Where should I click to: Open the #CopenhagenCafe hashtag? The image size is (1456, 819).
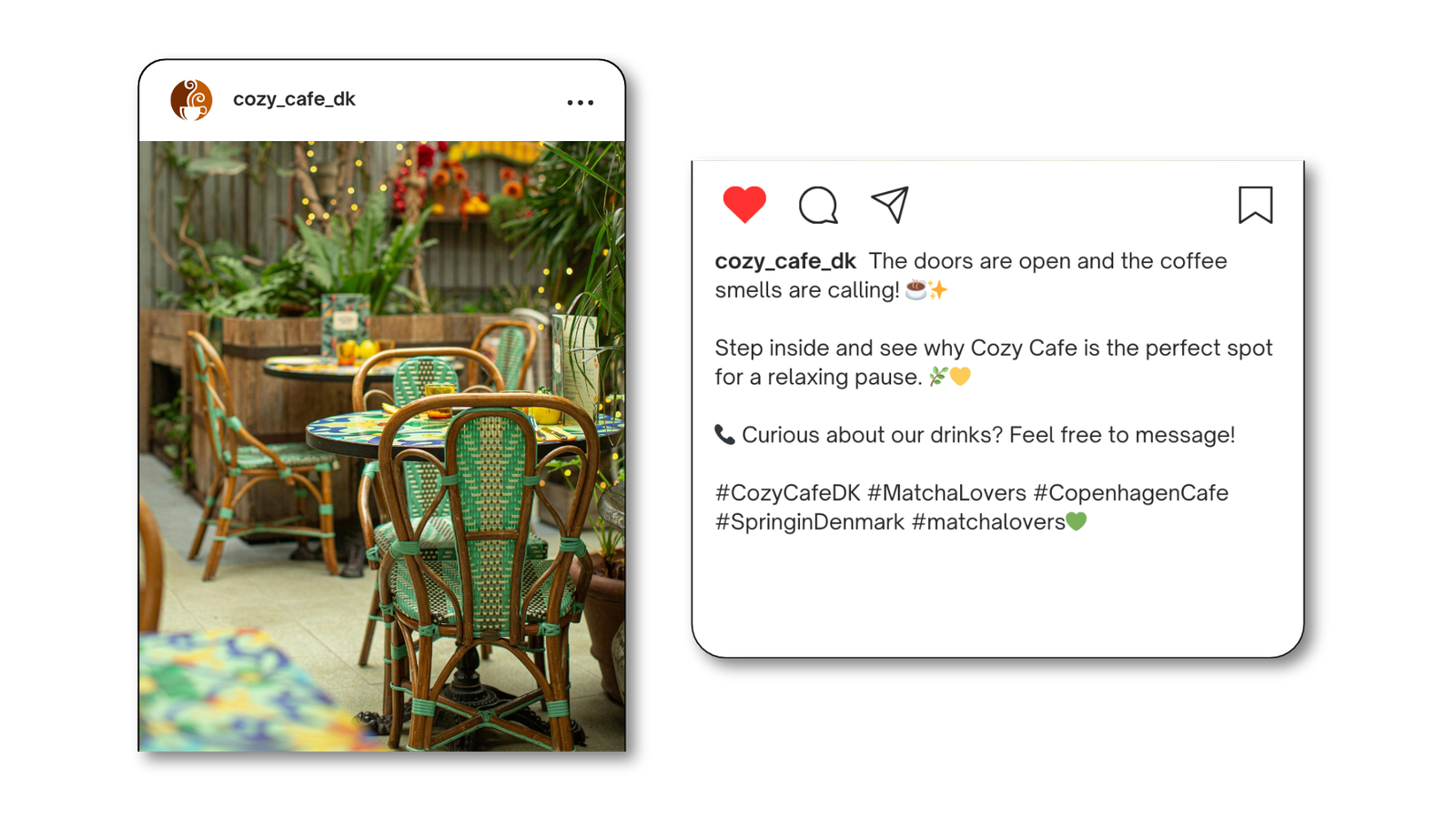pos(1131,493)
